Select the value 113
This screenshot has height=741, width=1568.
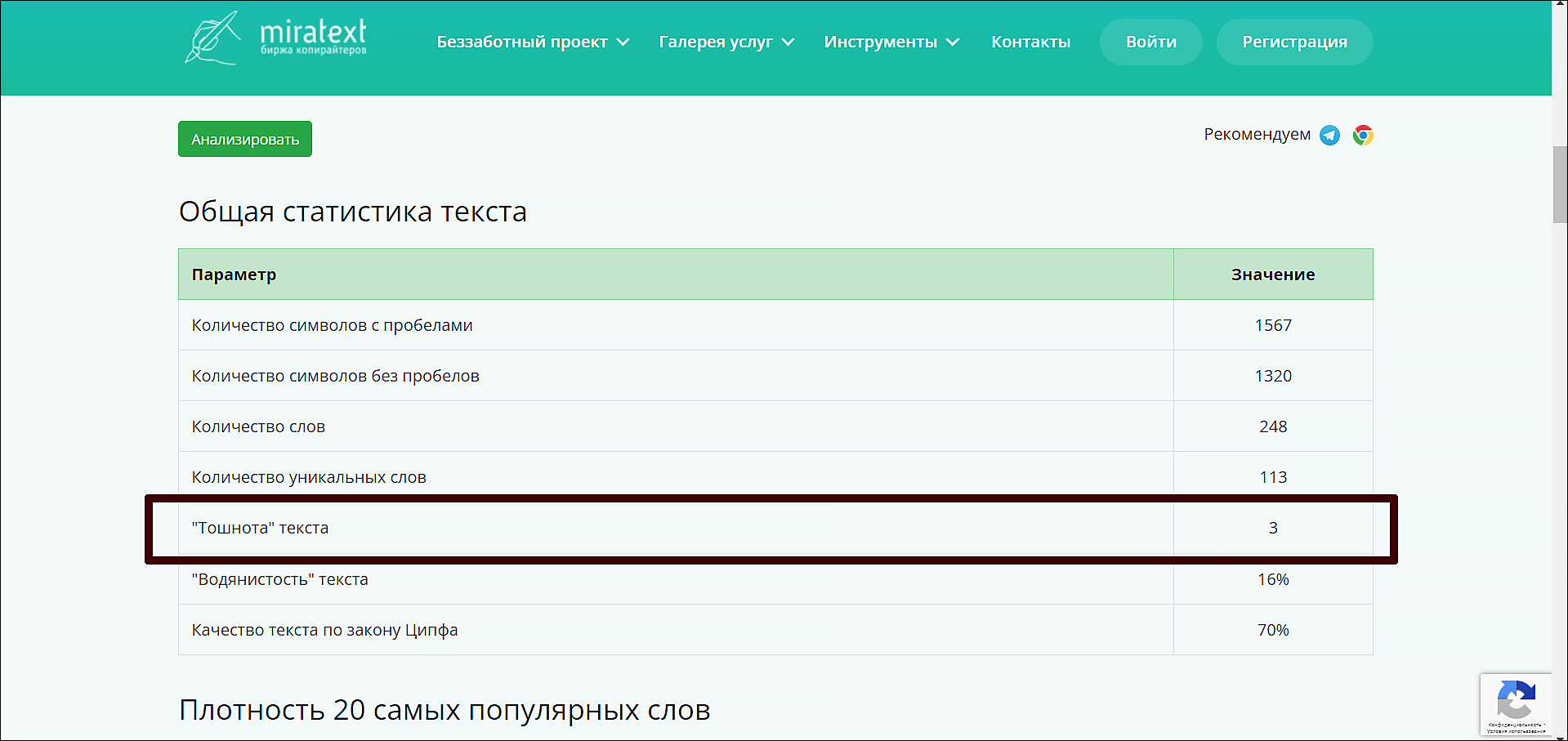coord(1273,477)
